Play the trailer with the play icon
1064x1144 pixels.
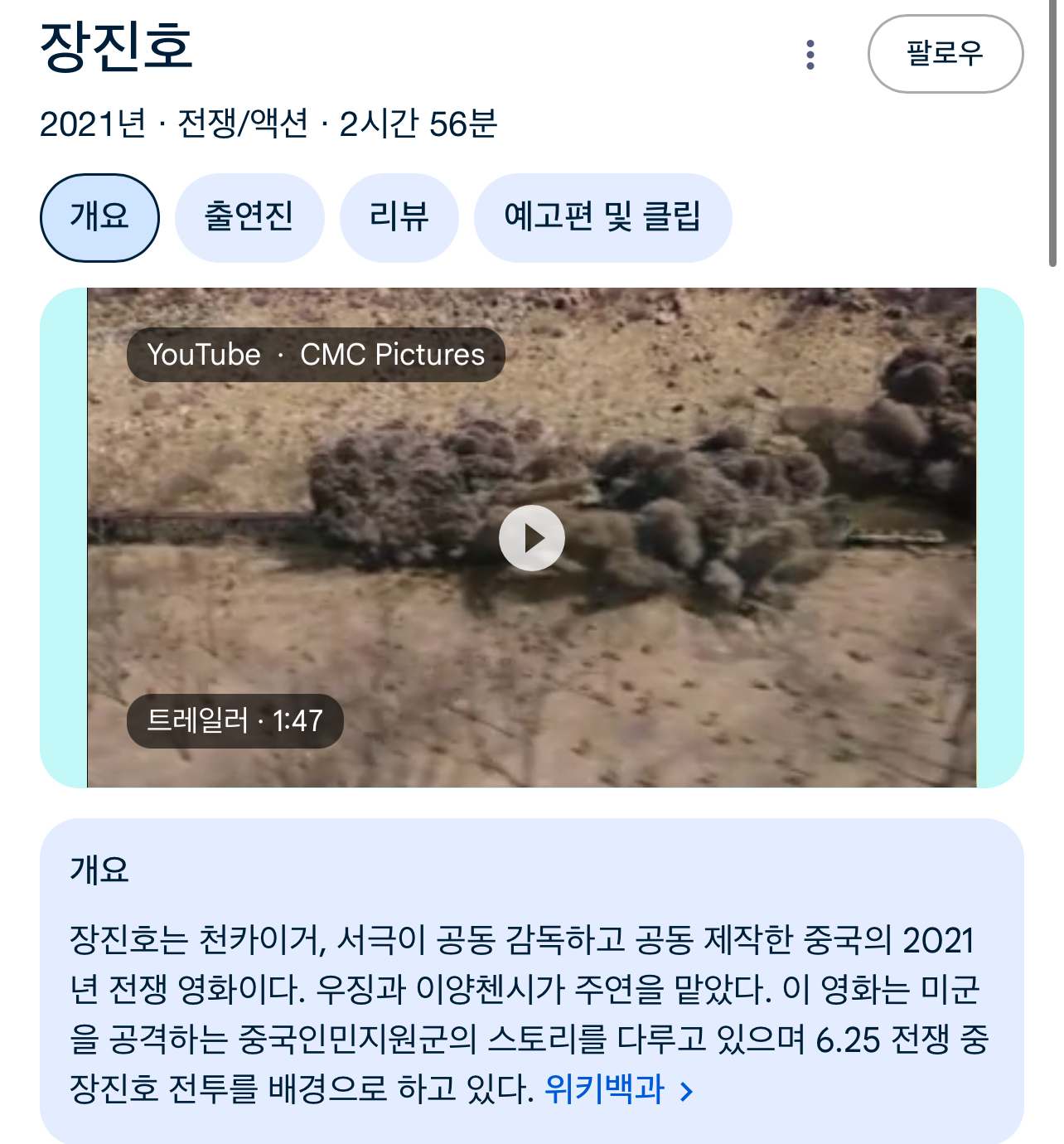point(532,538)
